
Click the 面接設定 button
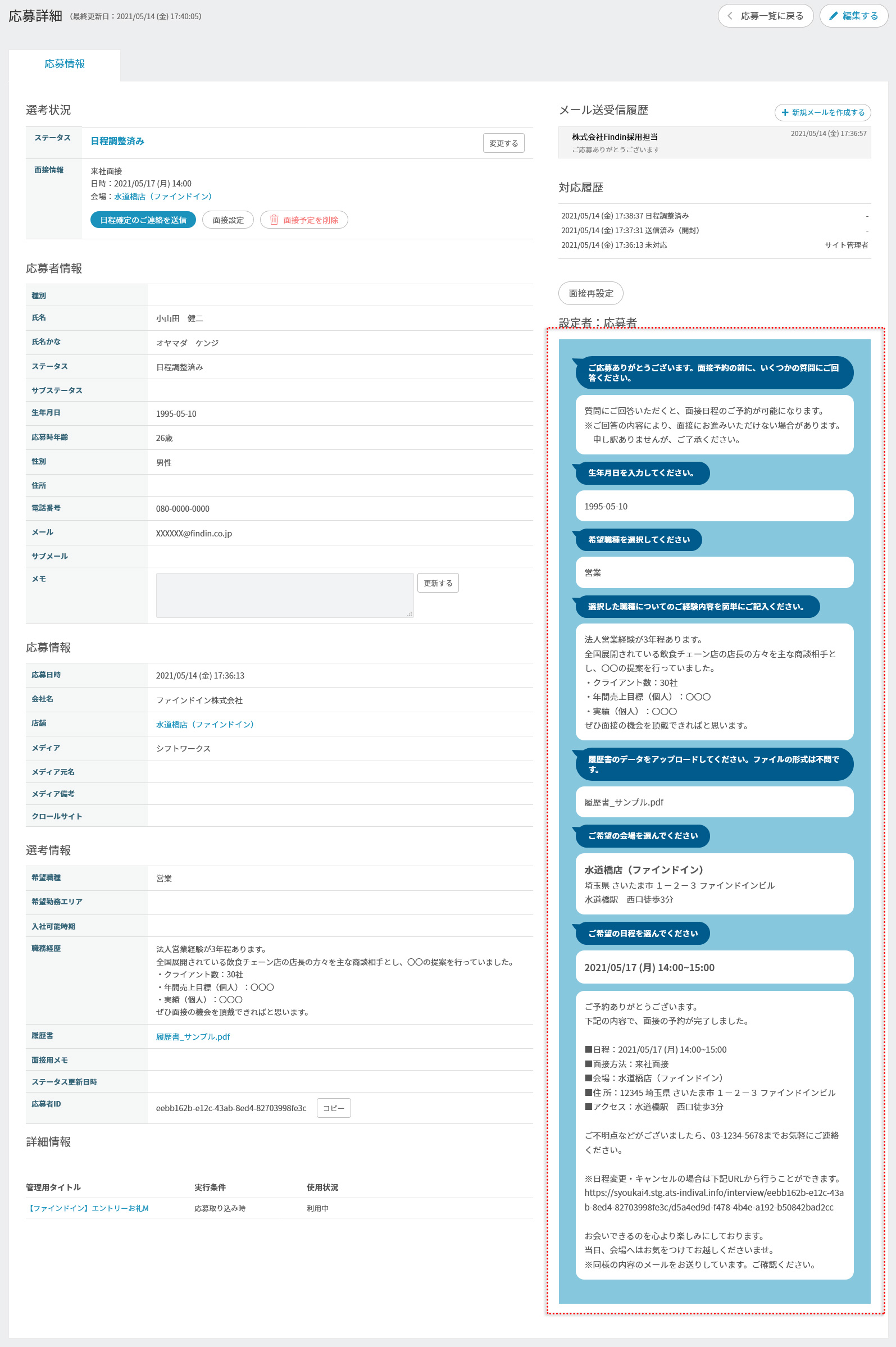click(x=228, y=220)
